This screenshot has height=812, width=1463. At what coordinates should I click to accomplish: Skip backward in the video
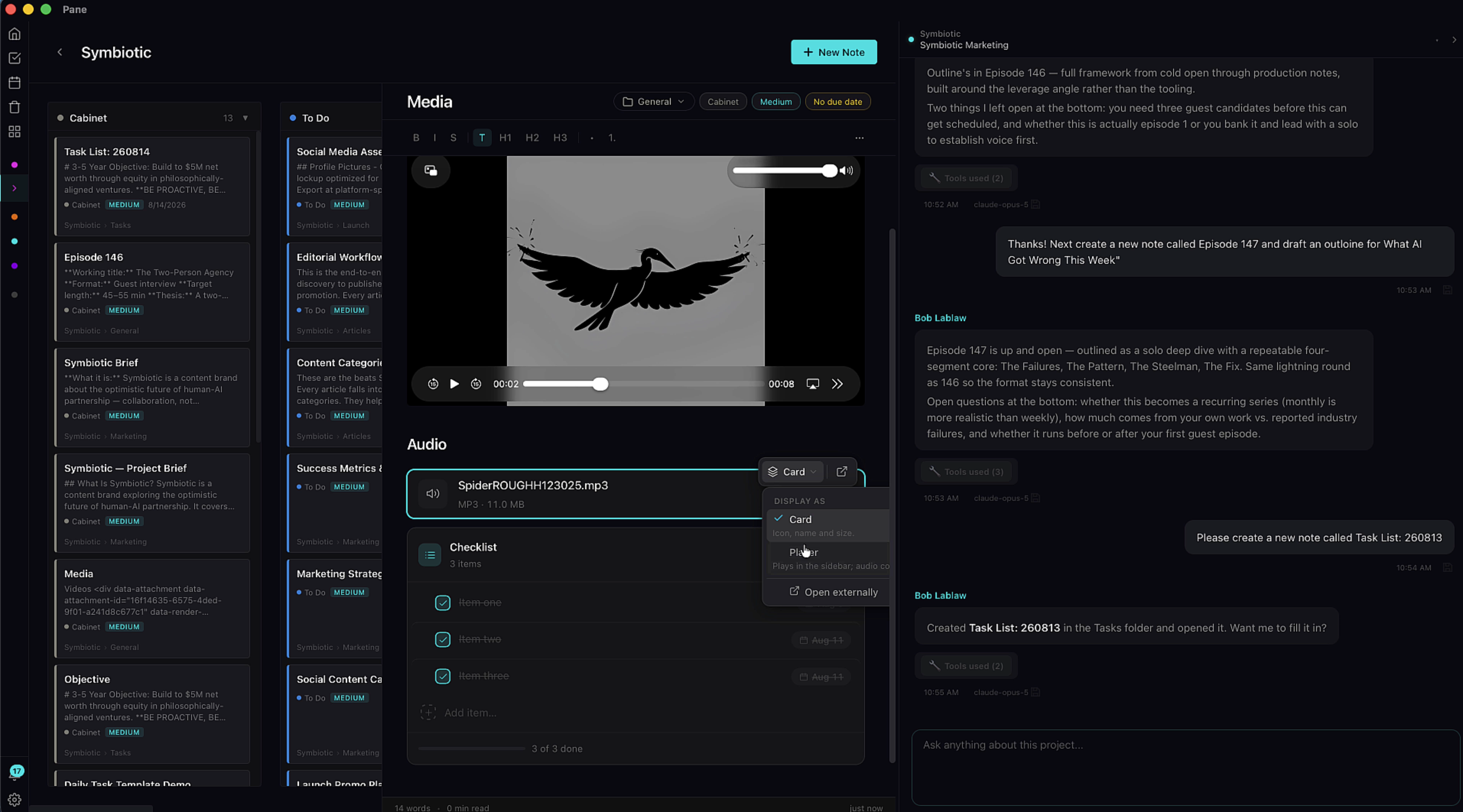[433, 384]
